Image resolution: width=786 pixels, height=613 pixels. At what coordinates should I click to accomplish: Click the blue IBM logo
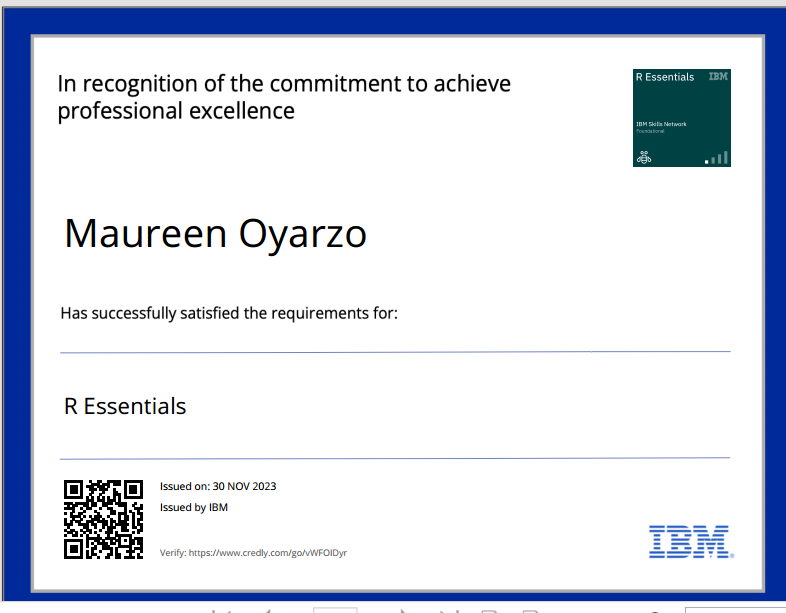691,542
